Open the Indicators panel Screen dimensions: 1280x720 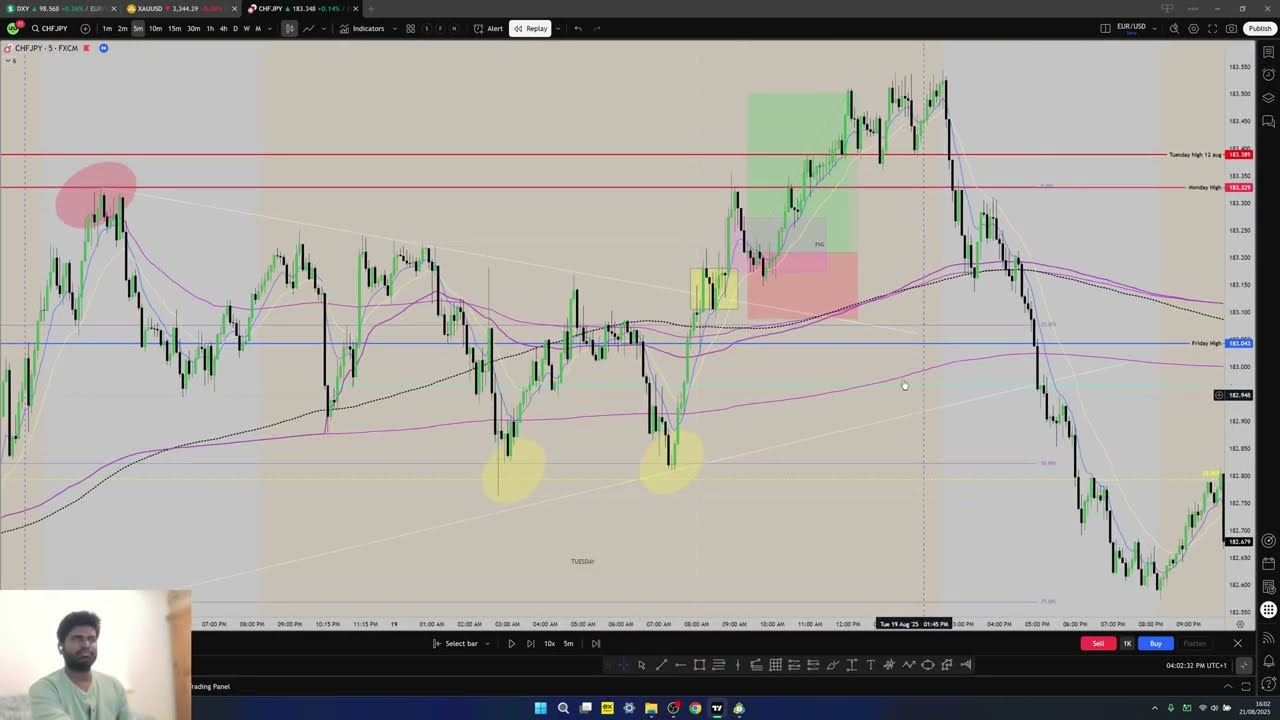pos(362,28)
